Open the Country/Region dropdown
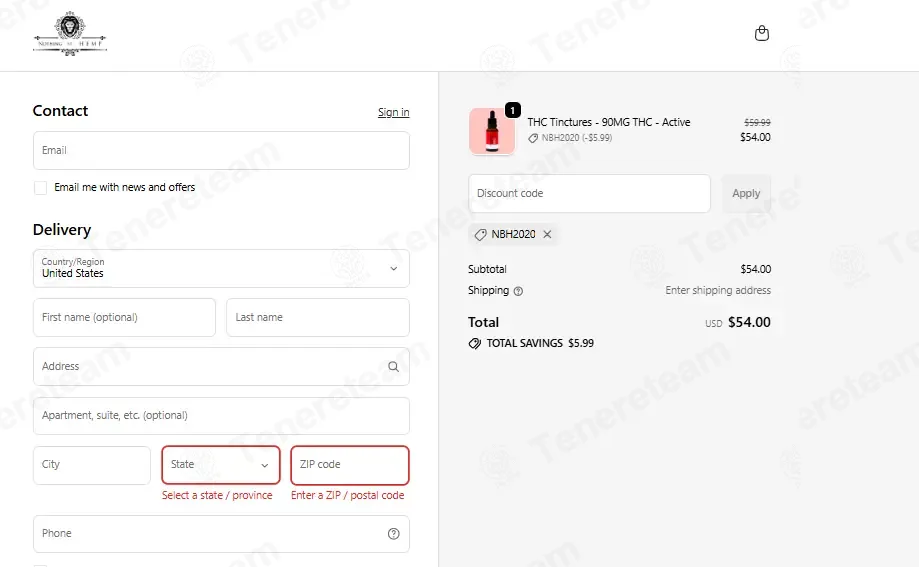 [x=221, y=269]
